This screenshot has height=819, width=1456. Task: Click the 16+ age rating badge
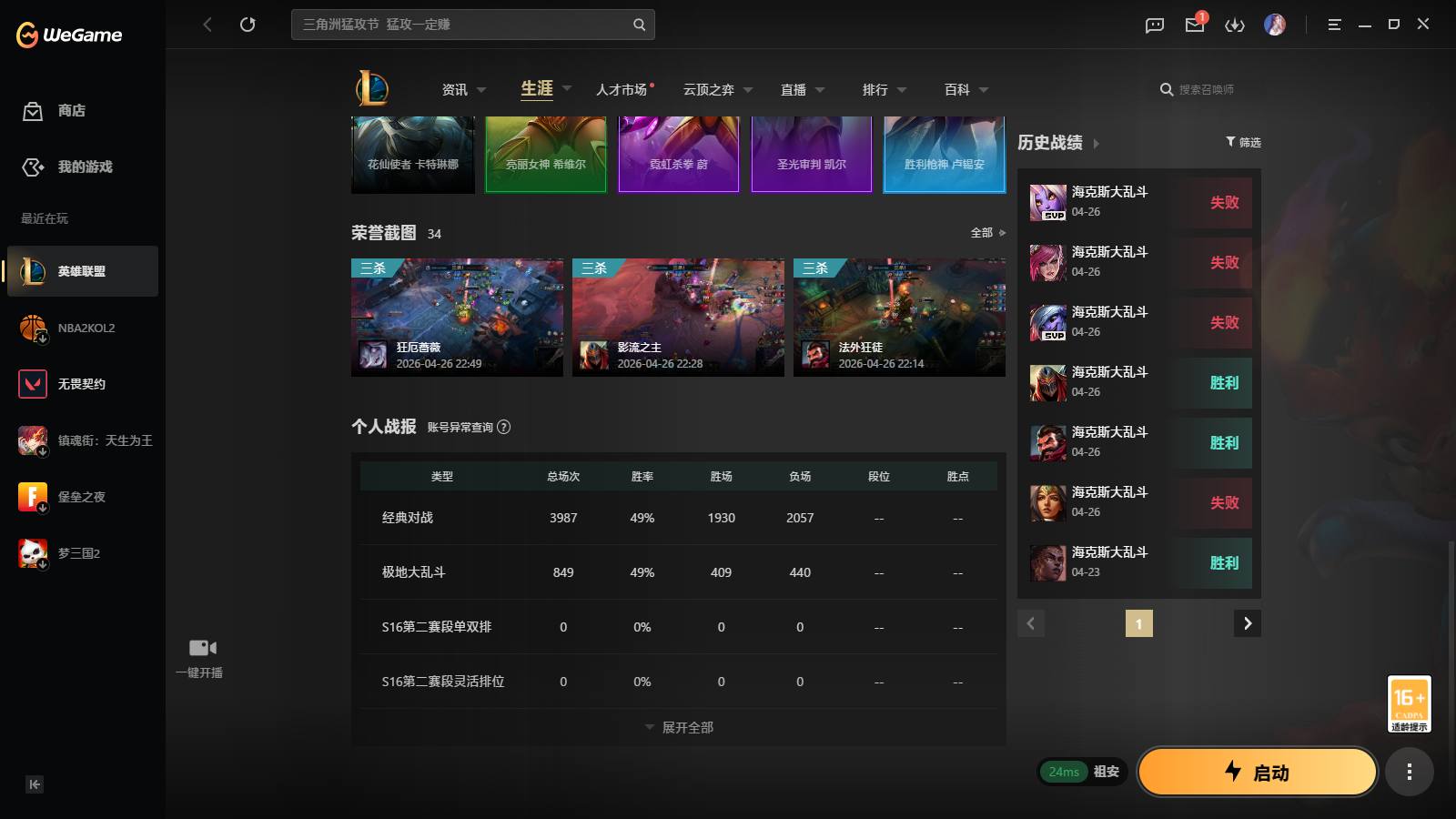click(1410, 703)
